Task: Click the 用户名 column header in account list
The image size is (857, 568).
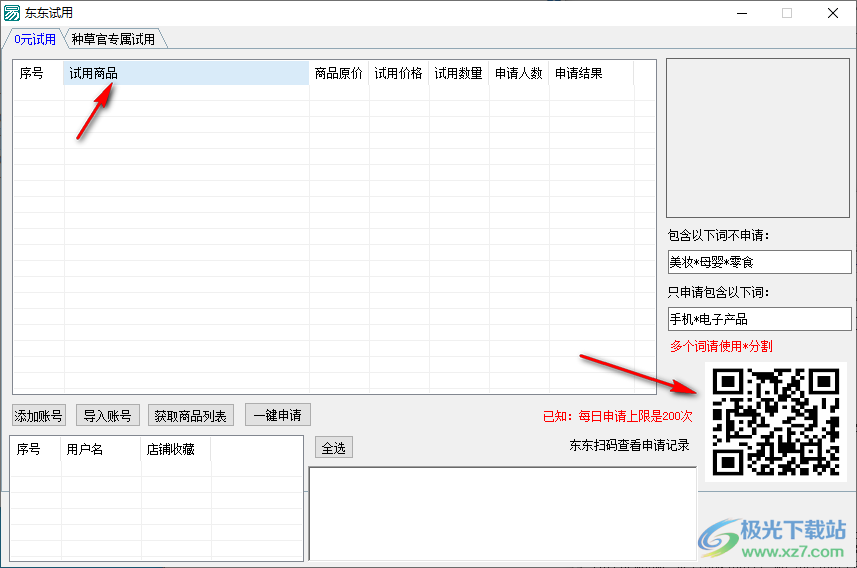Action: click(x=101, y=449)
